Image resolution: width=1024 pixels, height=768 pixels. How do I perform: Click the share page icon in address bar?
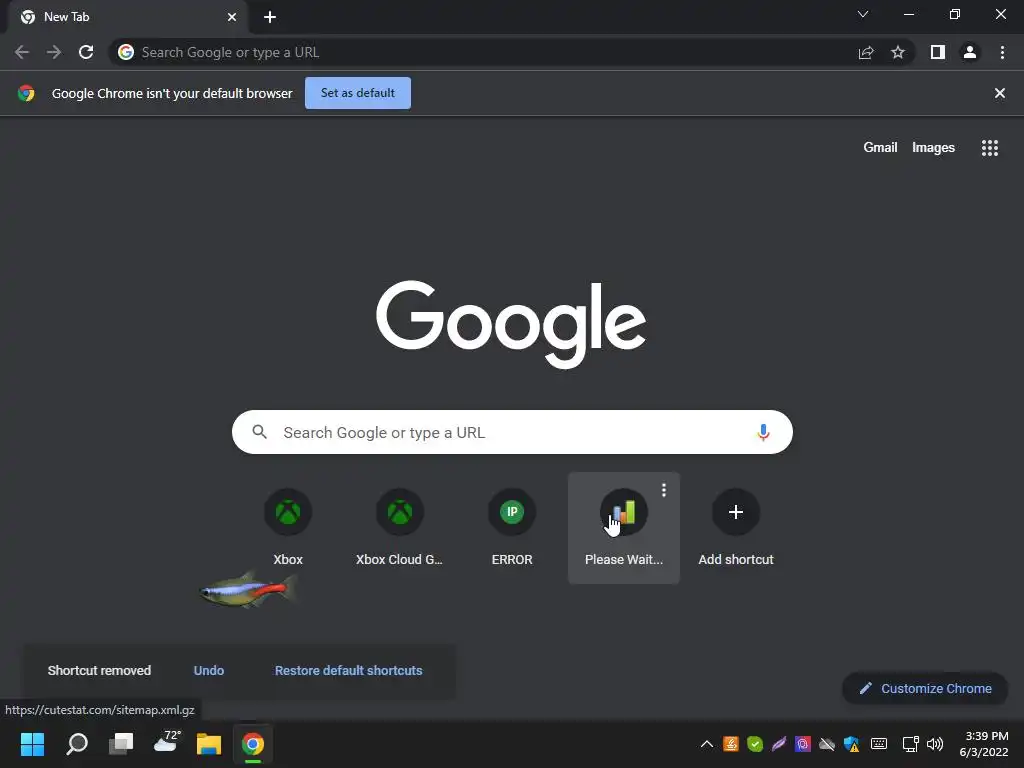(866, 52)
